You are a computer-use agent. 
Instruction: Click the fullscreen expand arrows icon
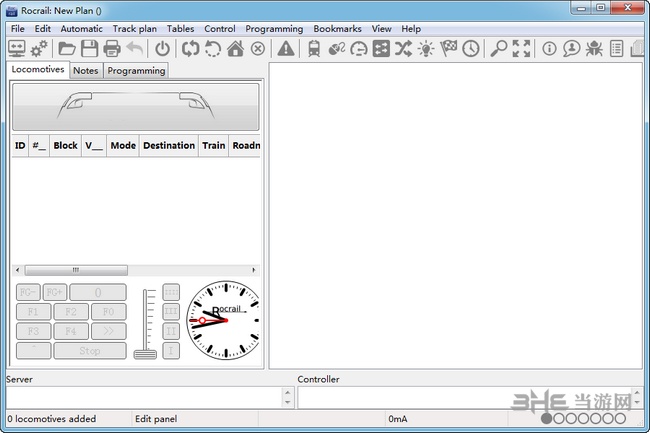pos(521,48)
